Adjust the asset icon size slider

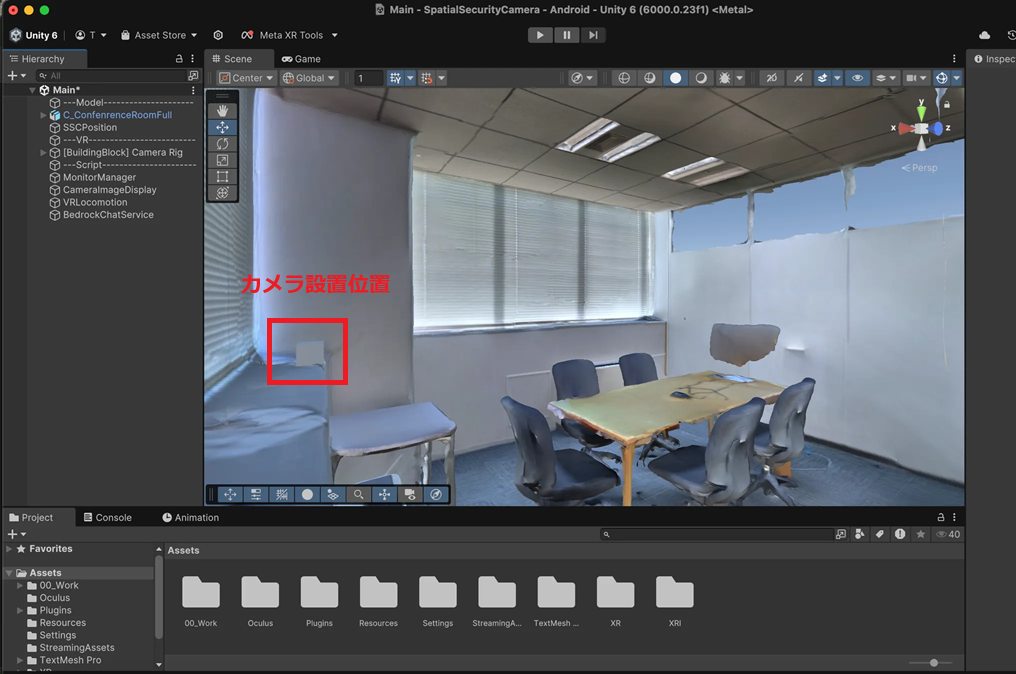coord(933,663)
